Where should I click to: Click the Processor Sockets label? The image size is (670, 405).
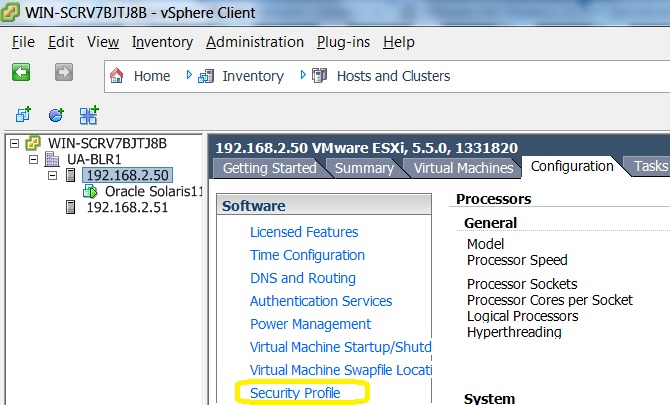coord(522,284)
